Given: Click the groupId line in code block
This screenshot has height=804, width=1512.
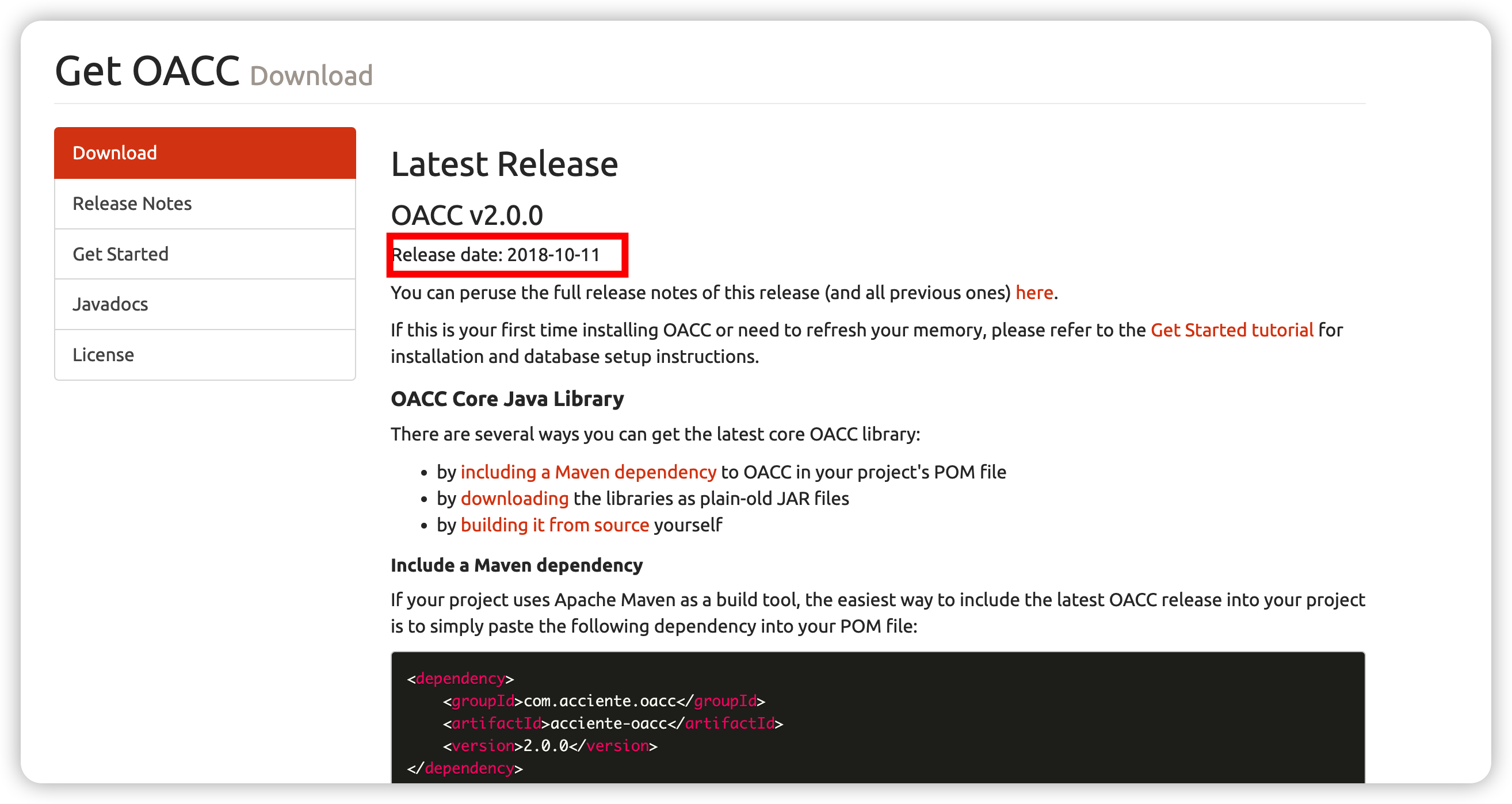Looking at the screenshot, I should pyautogui.click(x=604, y=700).
